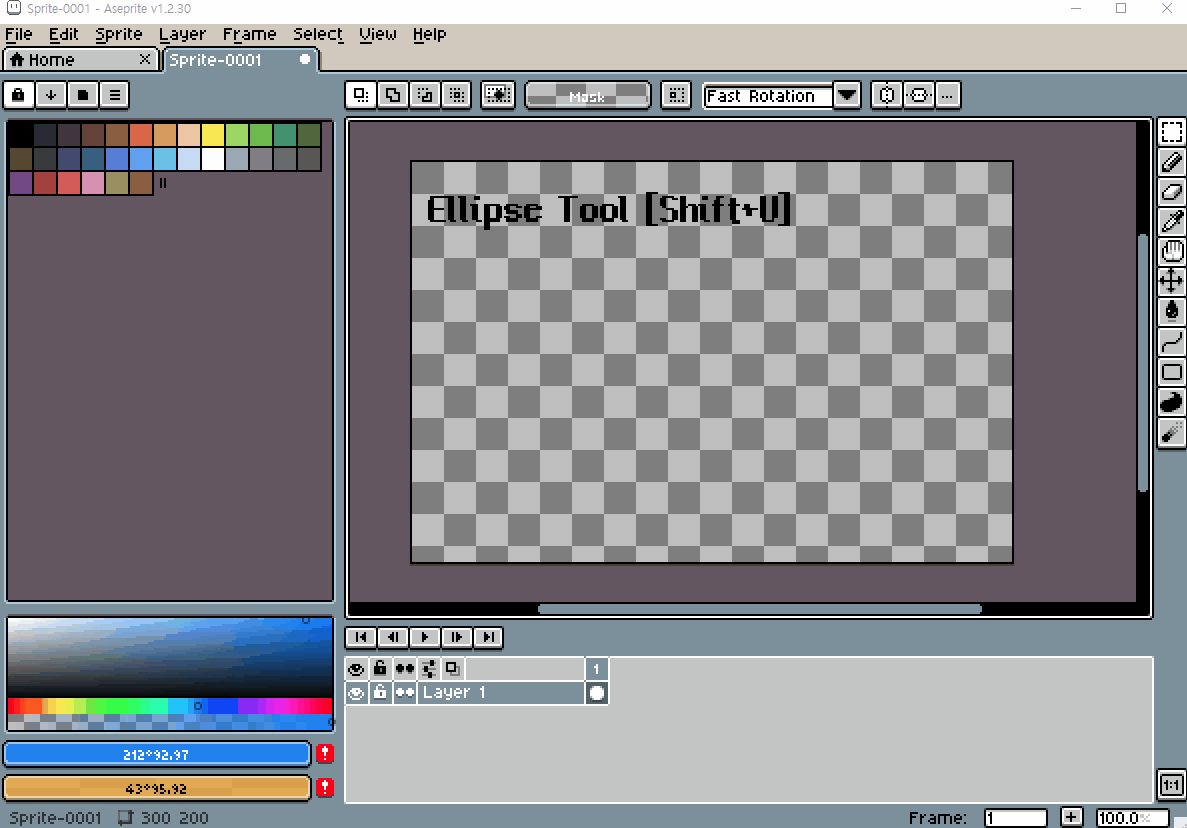
Task: Open the Layer menu
Action: (182, 34)
